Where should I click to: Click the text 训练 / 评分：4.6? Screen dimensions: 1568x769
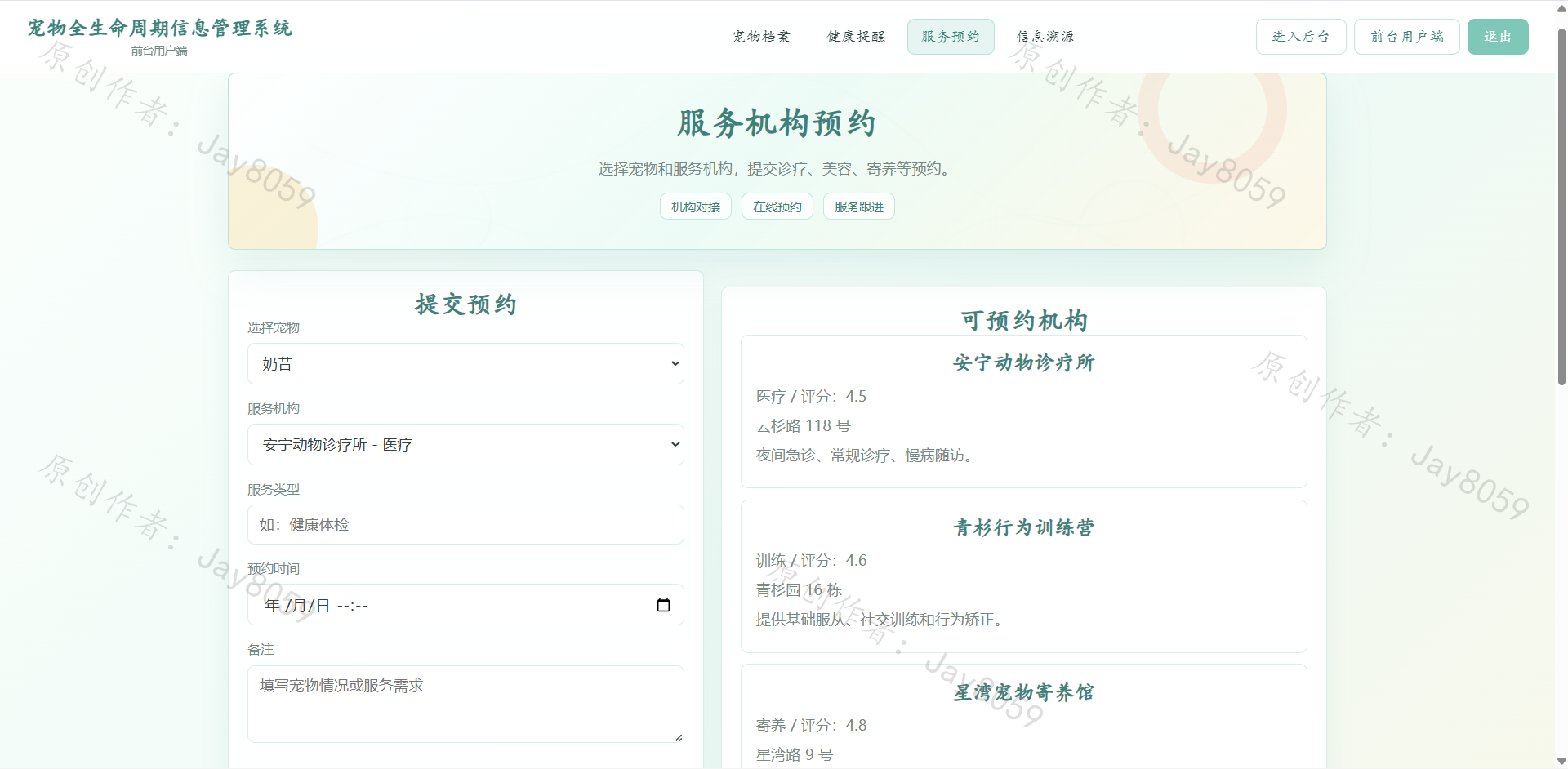pos(811,561)
